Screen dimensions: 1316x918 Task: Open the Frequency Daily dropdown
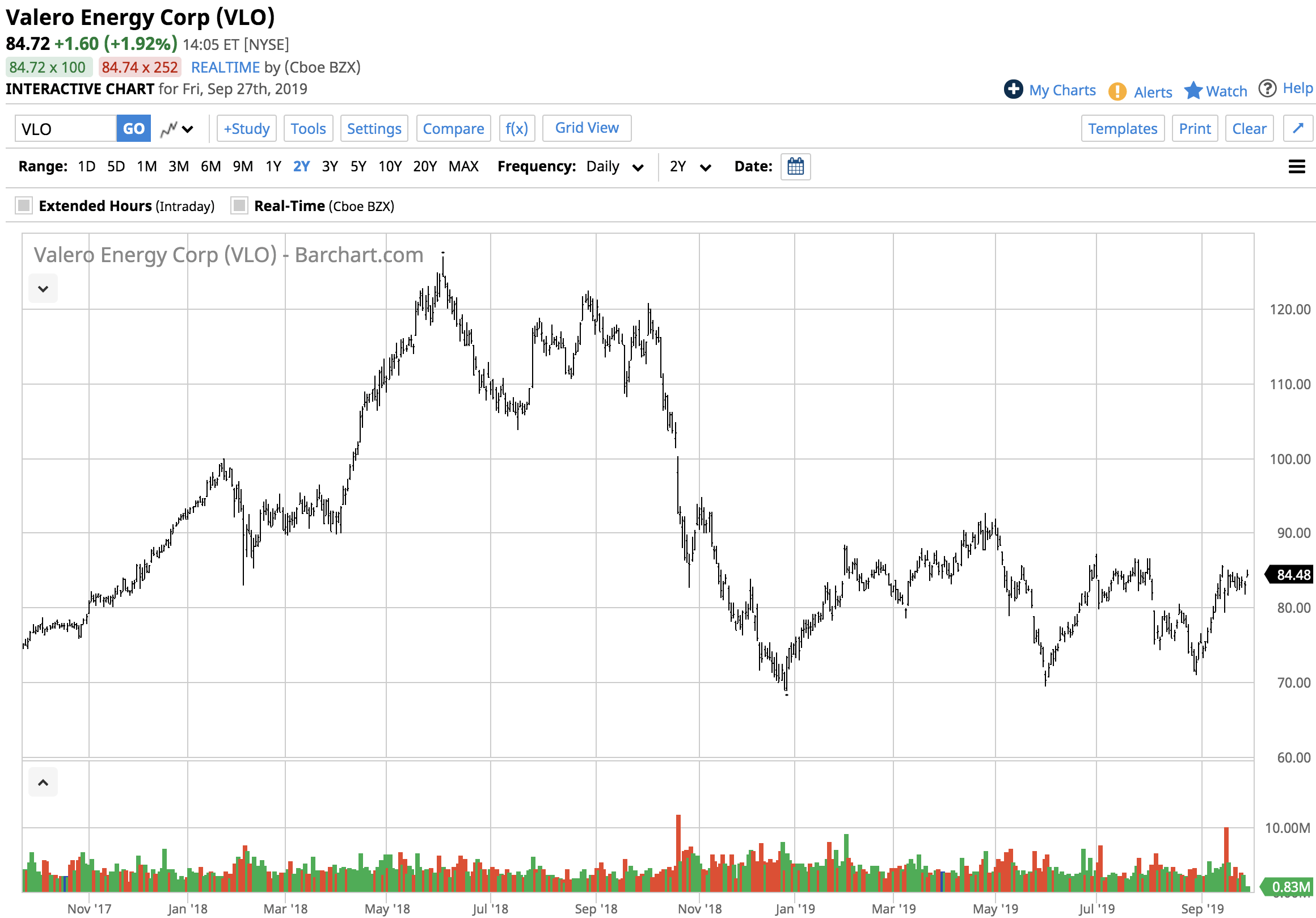(x=614, y=167)
